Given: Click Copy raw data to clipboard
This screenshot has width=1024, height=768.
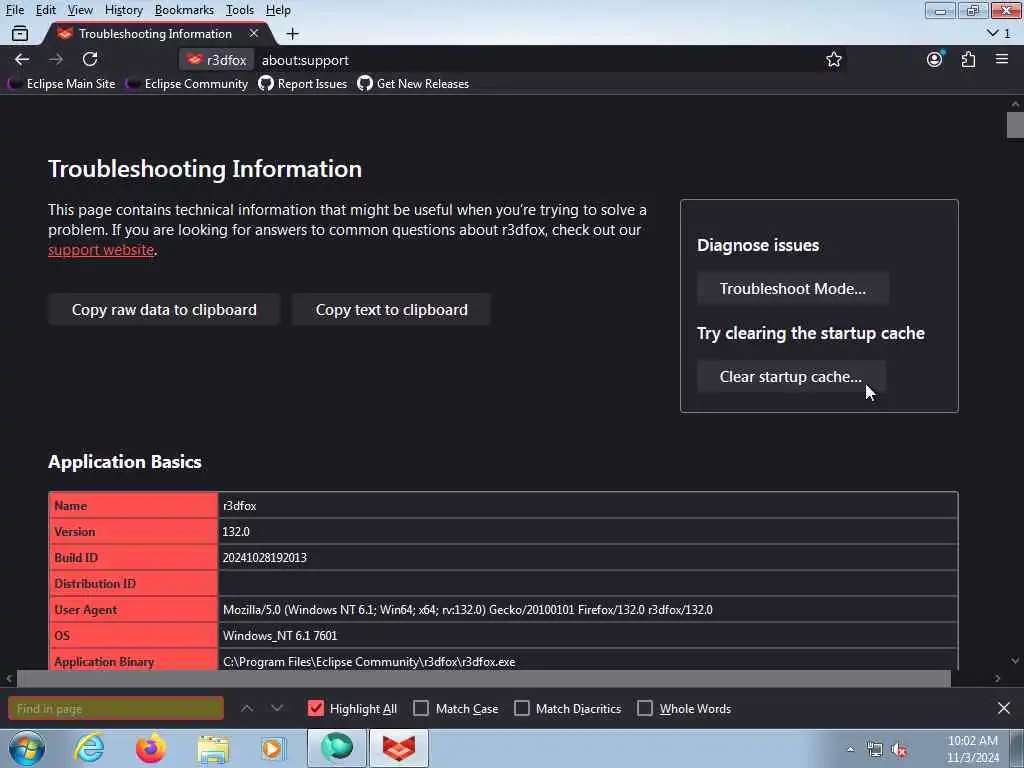Looking at the screenshot, I should (x=164, y=310).
